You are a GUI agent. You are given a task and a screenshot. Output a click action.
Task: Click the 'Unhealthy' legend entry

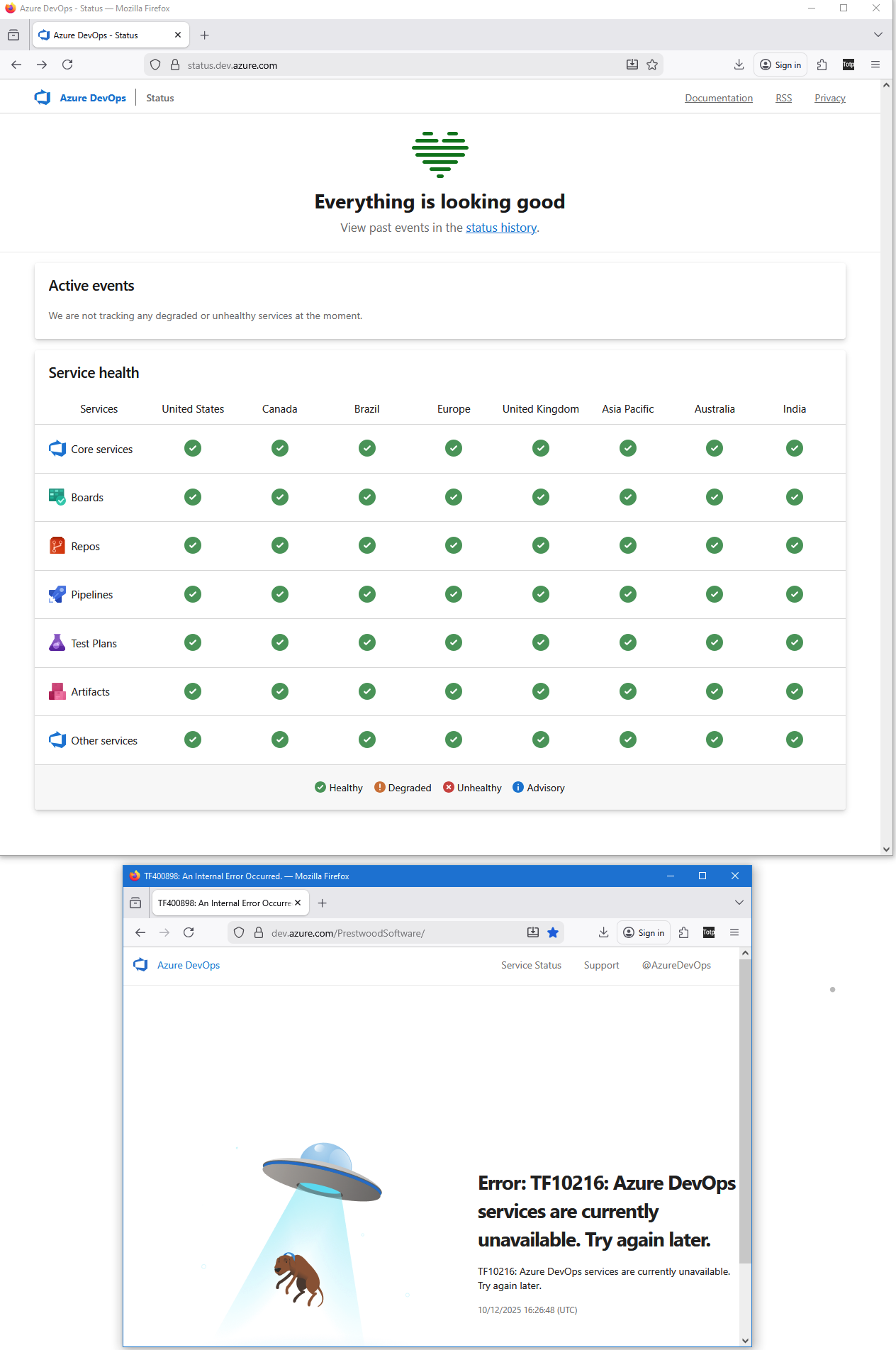pyautogui.click(x=472, y=788)
